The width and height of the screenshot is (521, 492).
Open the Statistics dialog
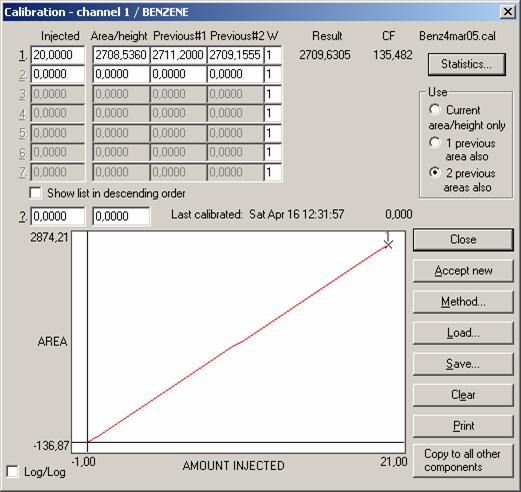(467, 64)
